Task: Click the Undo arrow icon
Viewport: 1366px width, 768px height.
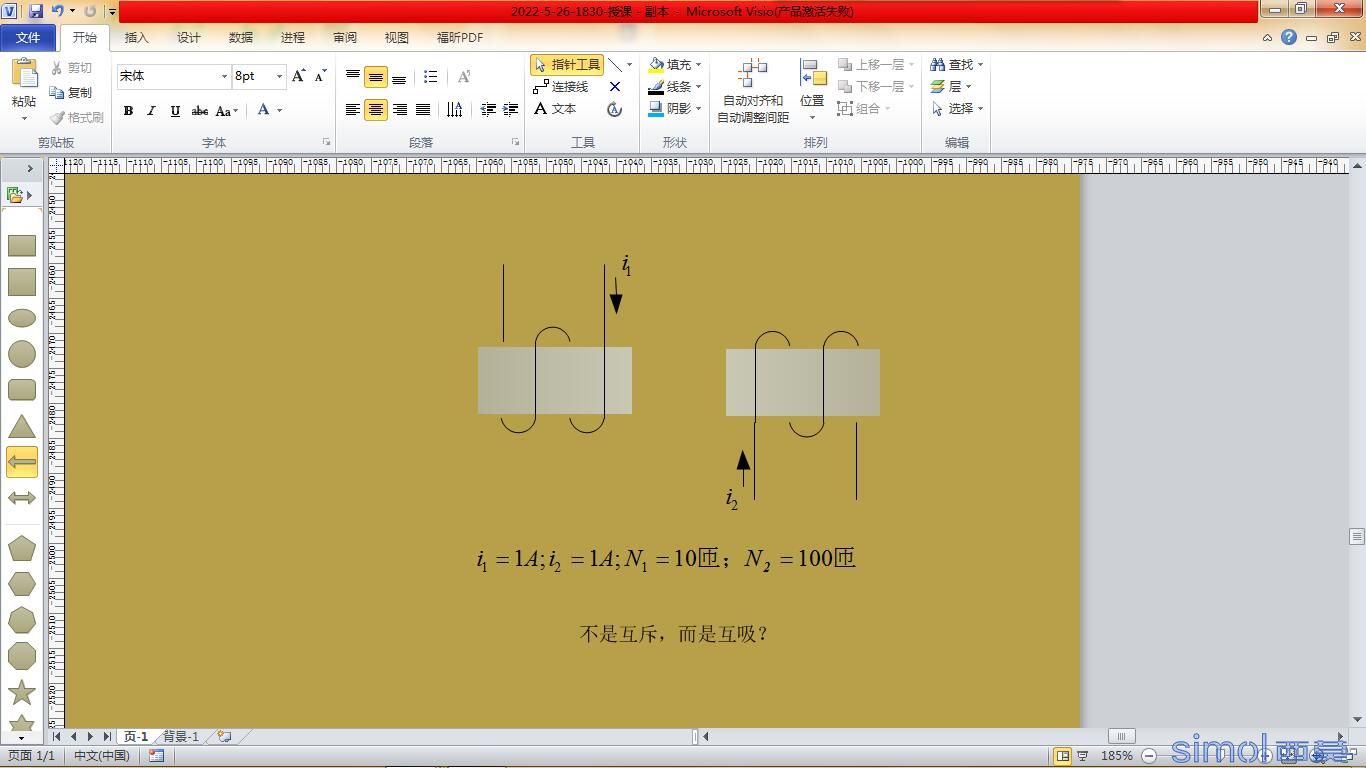Action: (58, 11)
